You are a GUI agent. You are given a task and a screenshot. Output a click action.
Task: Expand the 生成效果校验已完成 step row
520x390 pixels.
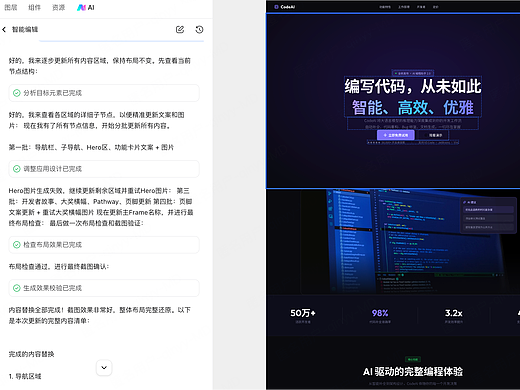pos(104,288)
